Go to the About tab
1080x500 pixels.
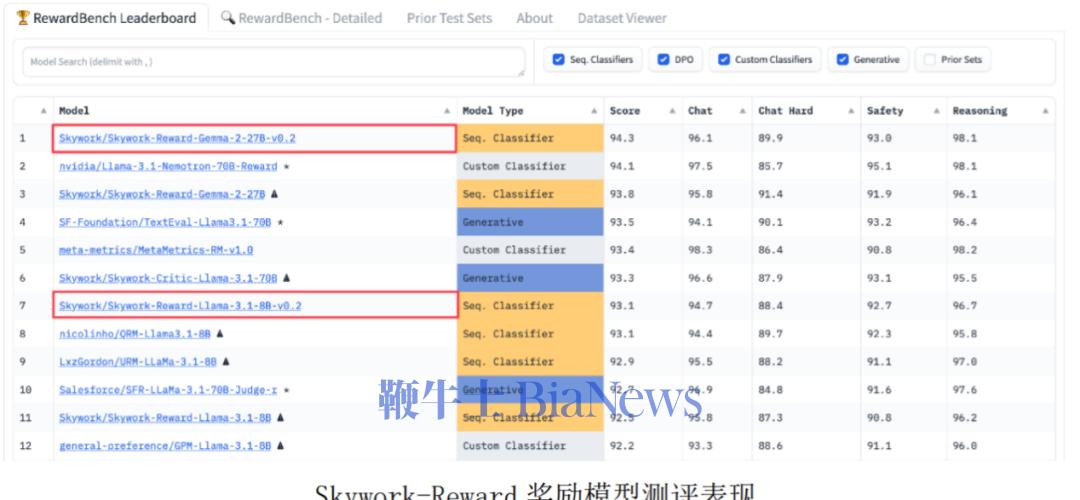coord(534,18)
